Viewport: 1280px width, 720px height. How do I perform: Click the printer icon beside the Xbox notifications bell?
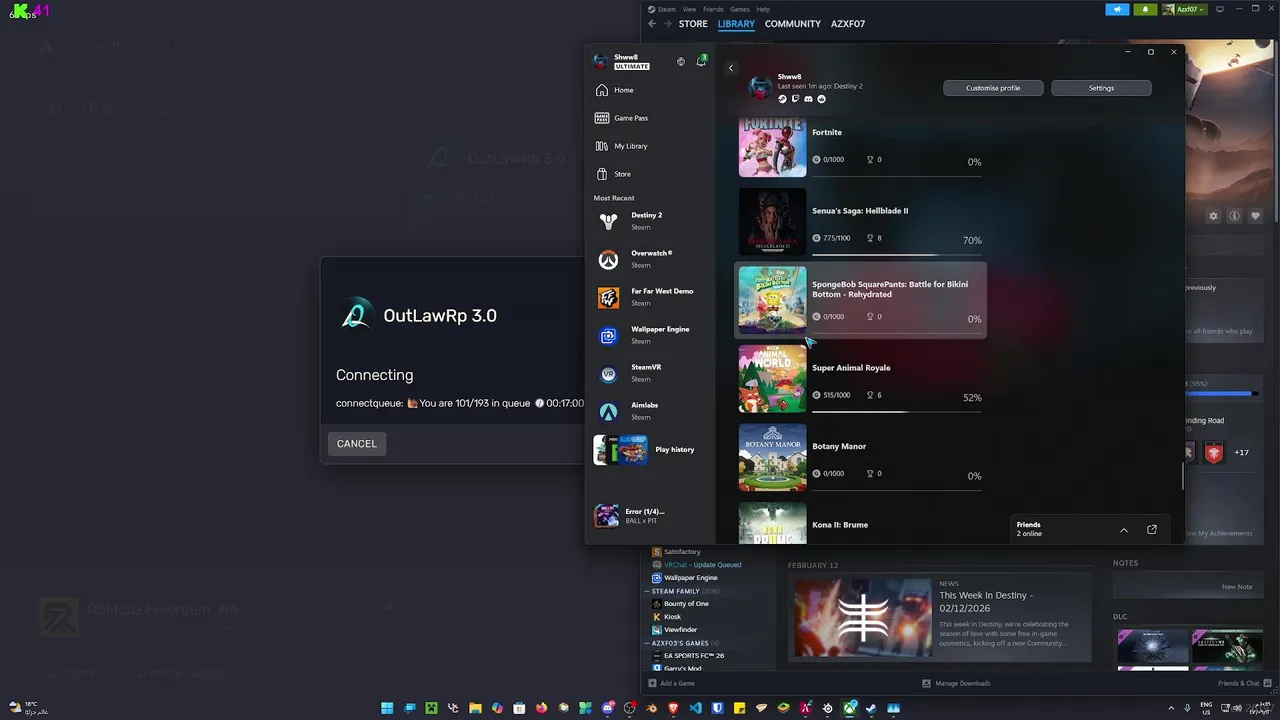(x=681, y=62)
